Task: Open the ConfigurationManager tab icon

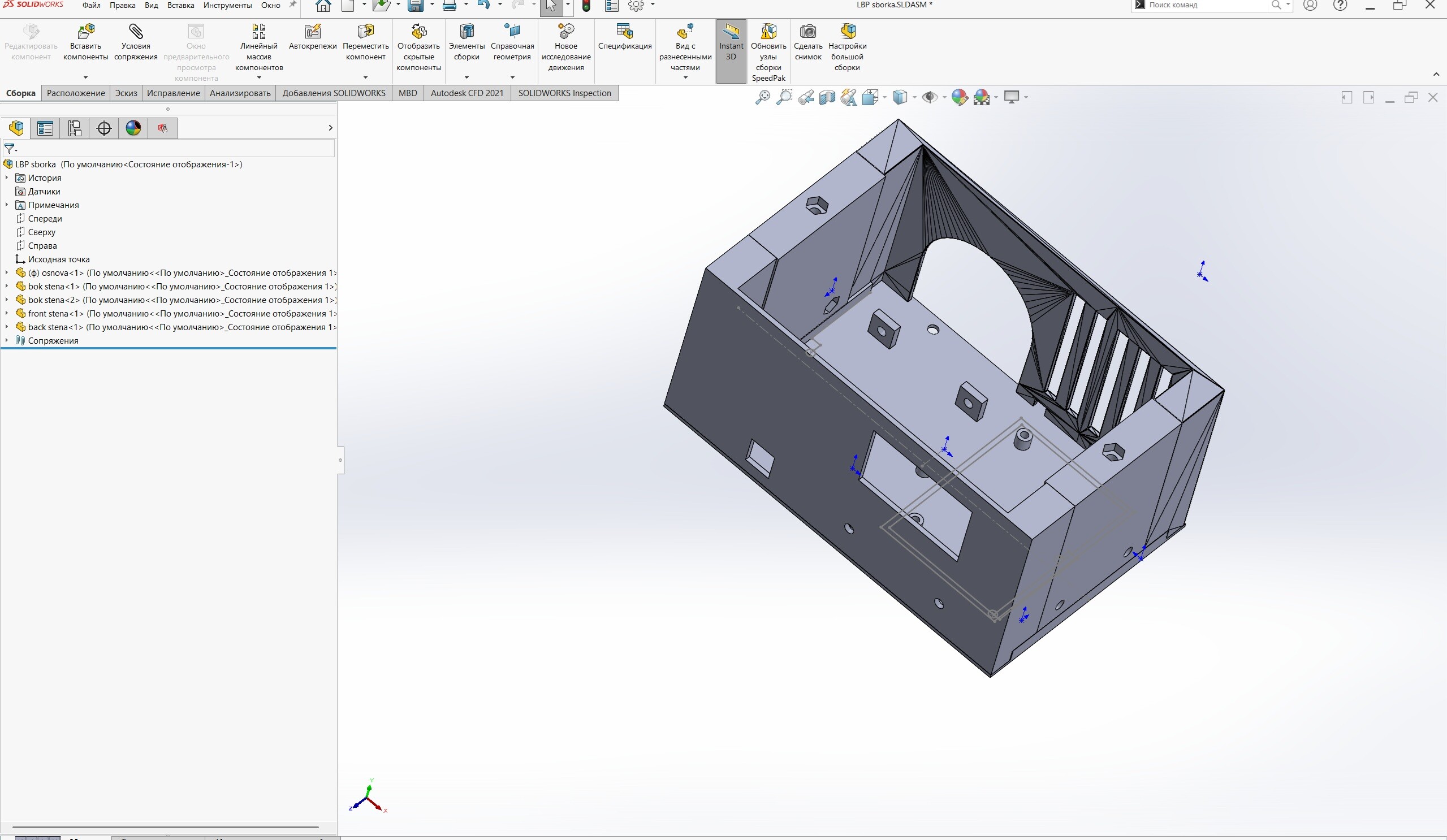Action: (x=75, y=128)
